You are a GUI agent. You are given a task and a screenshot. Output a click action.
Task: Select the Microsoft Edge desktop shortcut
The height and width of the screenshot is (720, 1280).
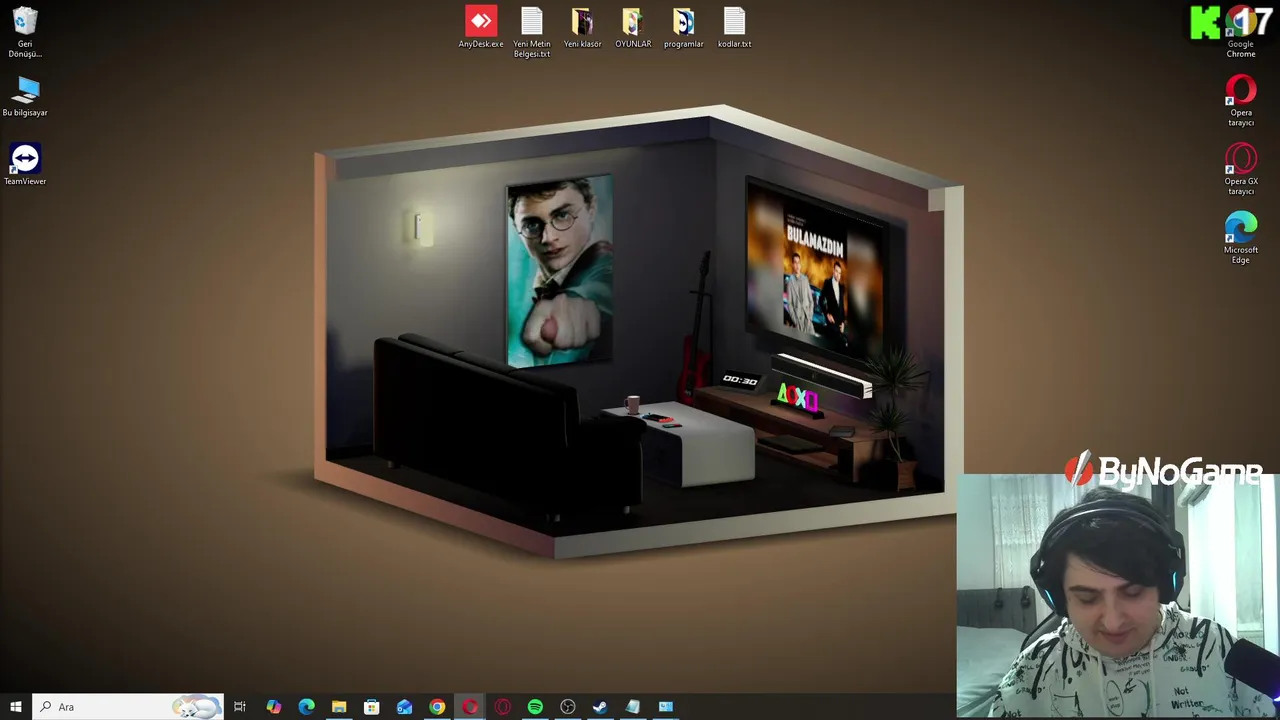point(1241,238)
